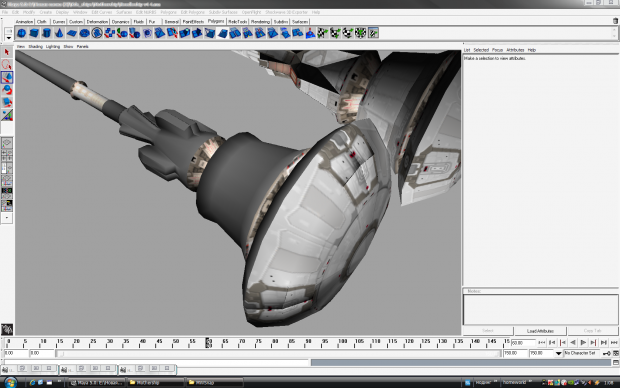Click the blue cone on red base shelf icon
The image size is (620, 388).
tap(310, 33)
